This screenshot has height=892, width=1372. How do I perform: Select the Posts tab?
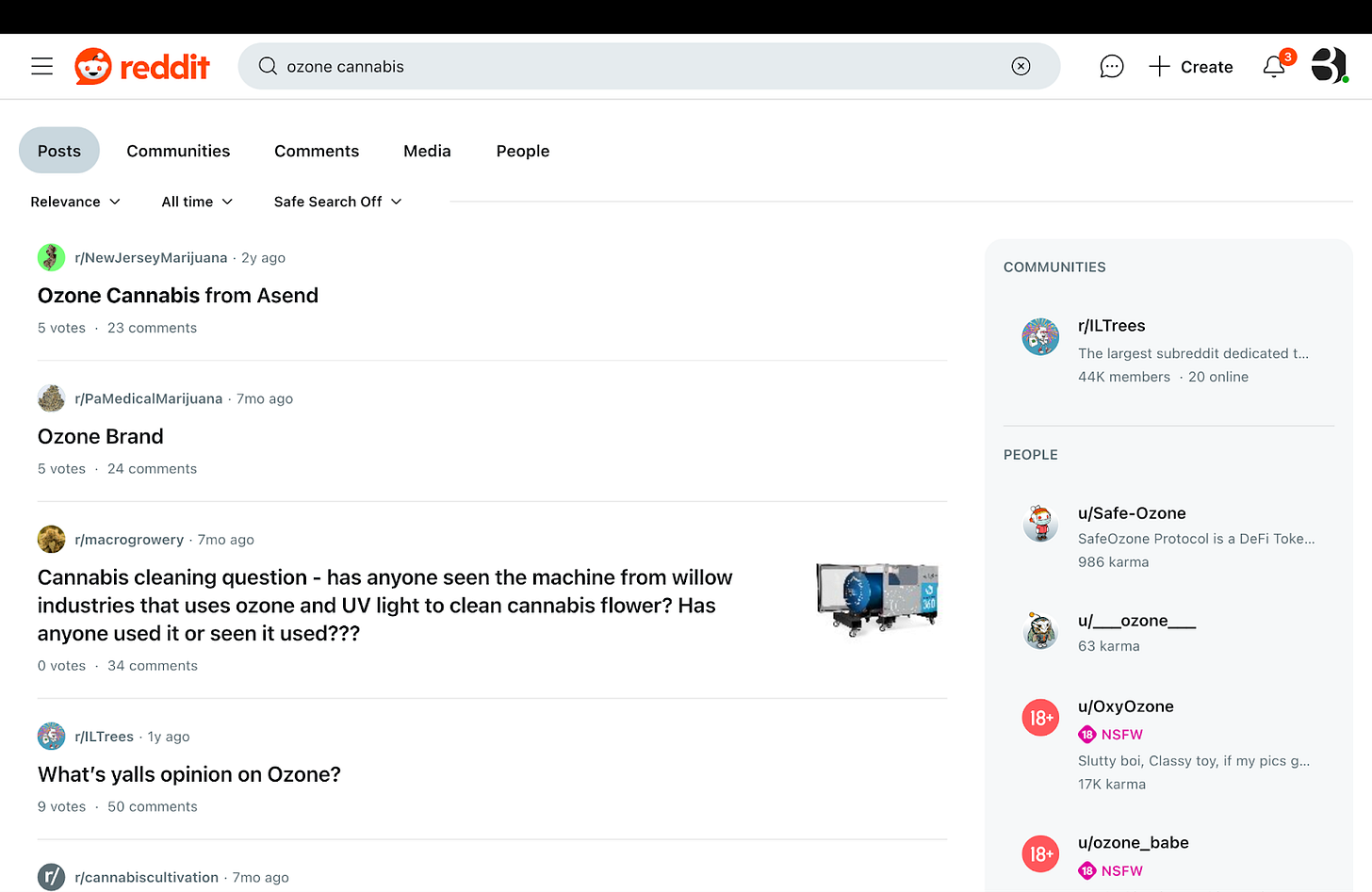tap(59, 151)
